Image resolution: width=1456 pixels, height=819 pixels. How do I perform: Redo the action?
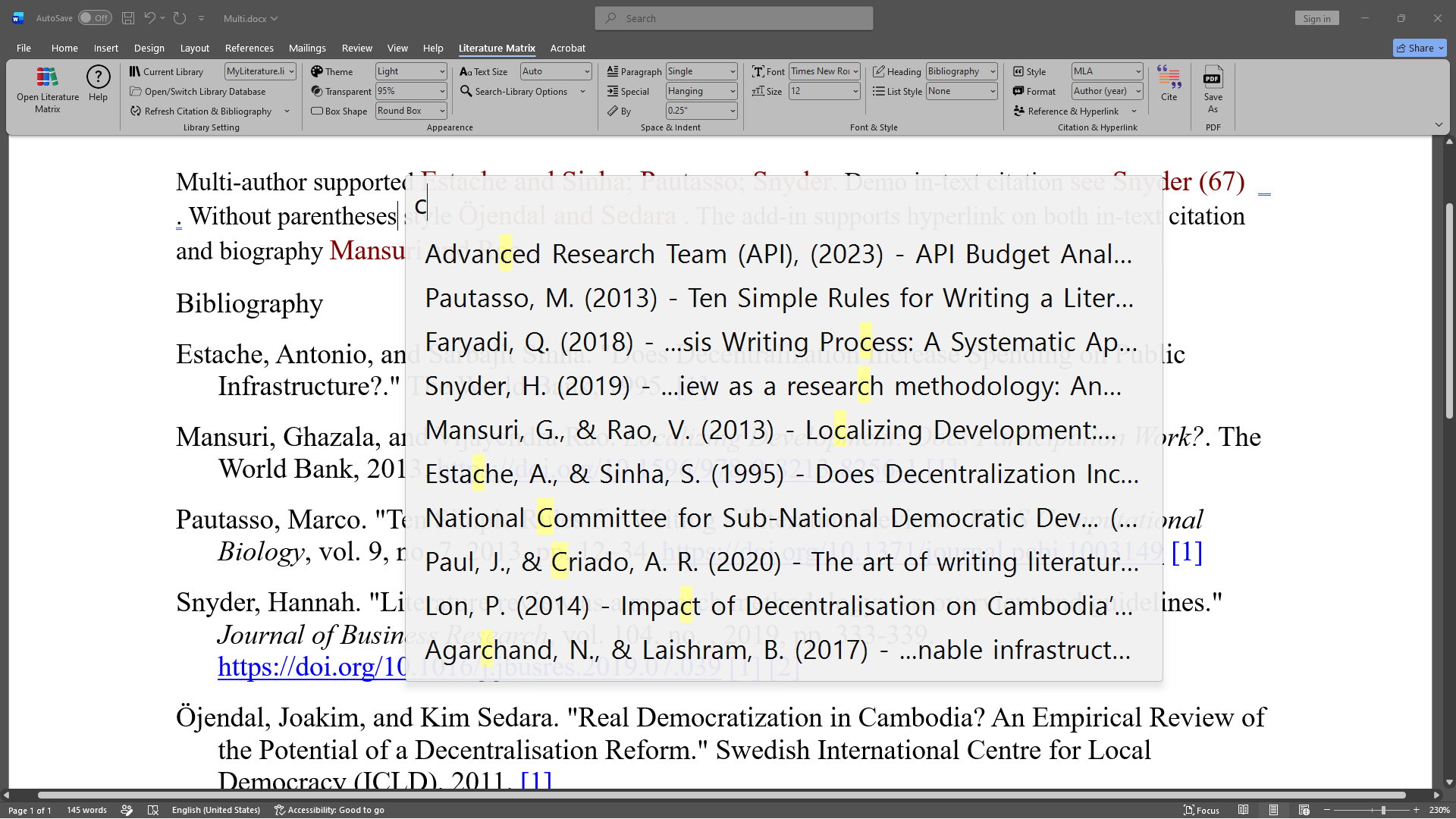pos(180,18)
